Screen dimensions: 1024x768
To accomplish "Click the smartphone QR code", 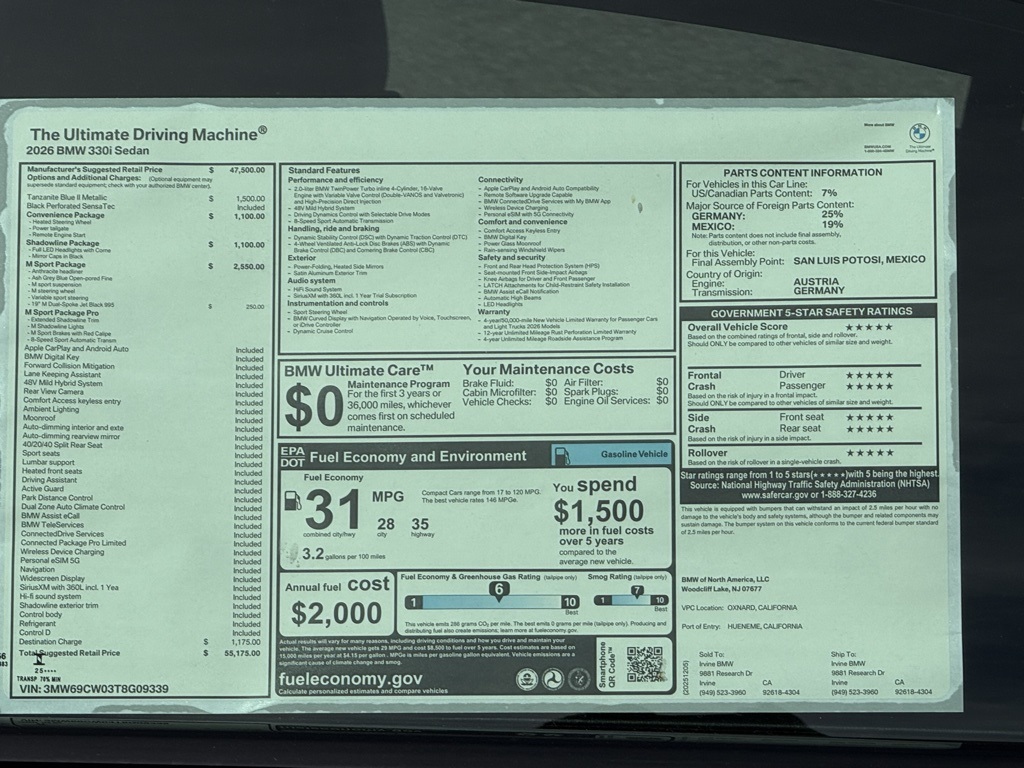I will pyautogui.click(x=645, y=665).
